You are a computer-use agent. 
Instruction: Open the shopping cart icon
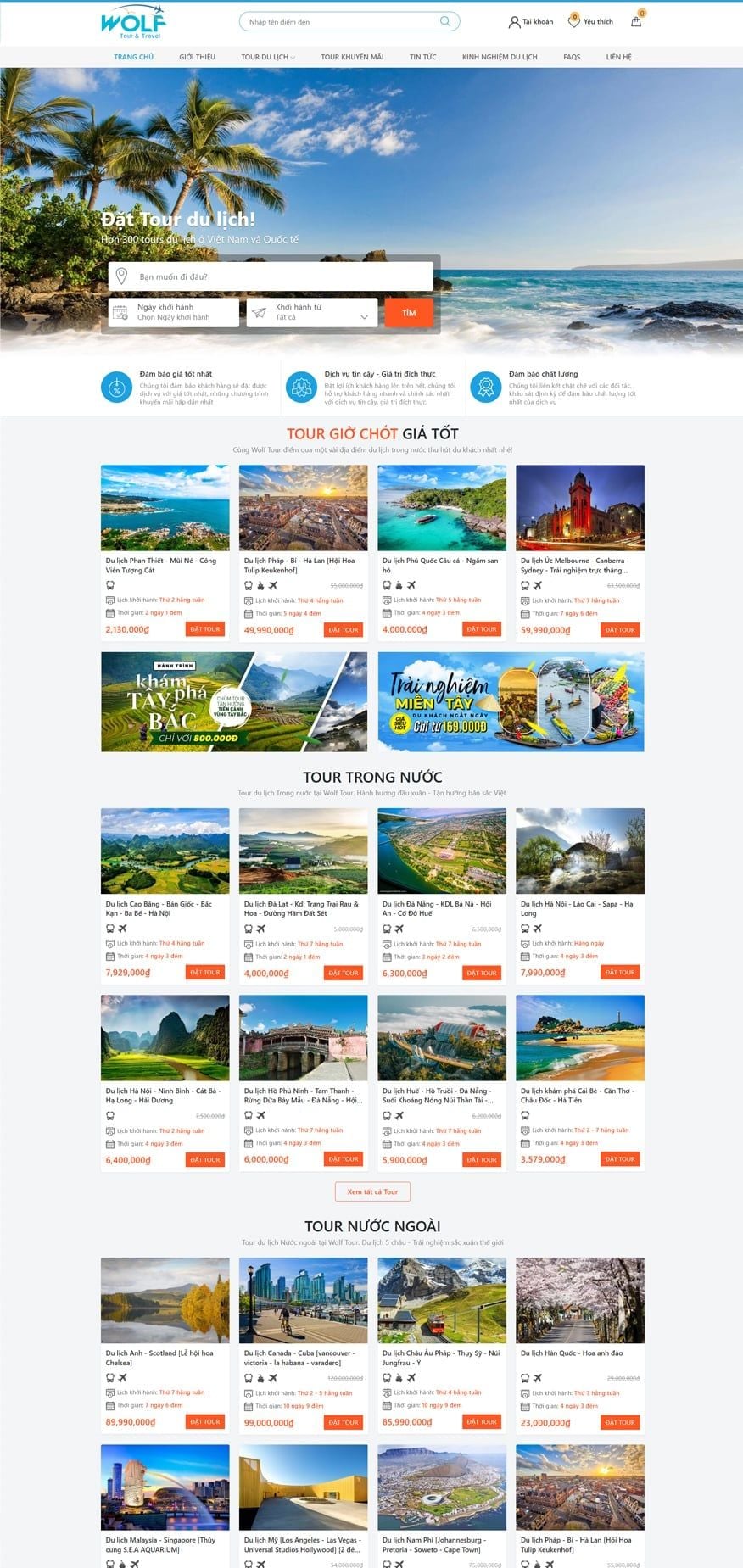click(x=636, y=21)
